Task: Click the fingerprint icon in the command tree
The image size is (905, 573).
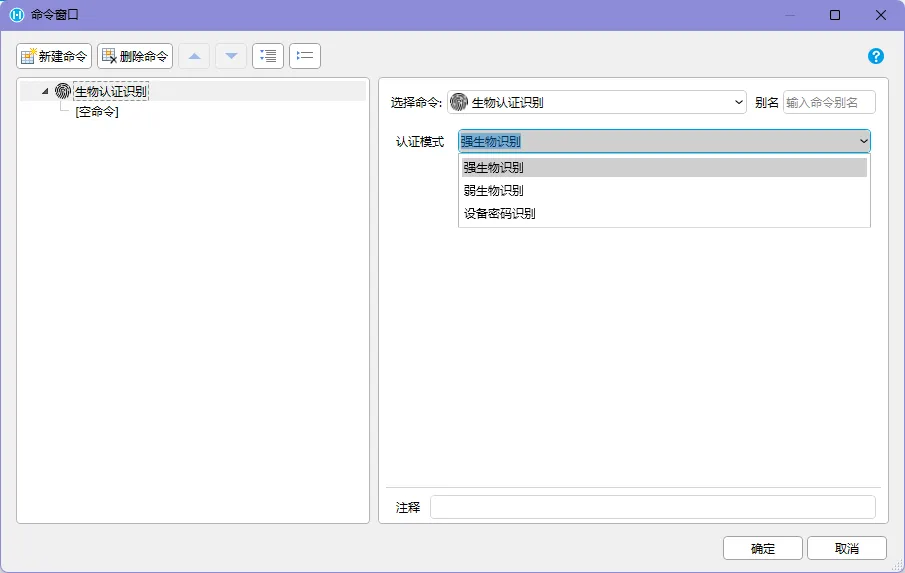Action: (62, 91)
